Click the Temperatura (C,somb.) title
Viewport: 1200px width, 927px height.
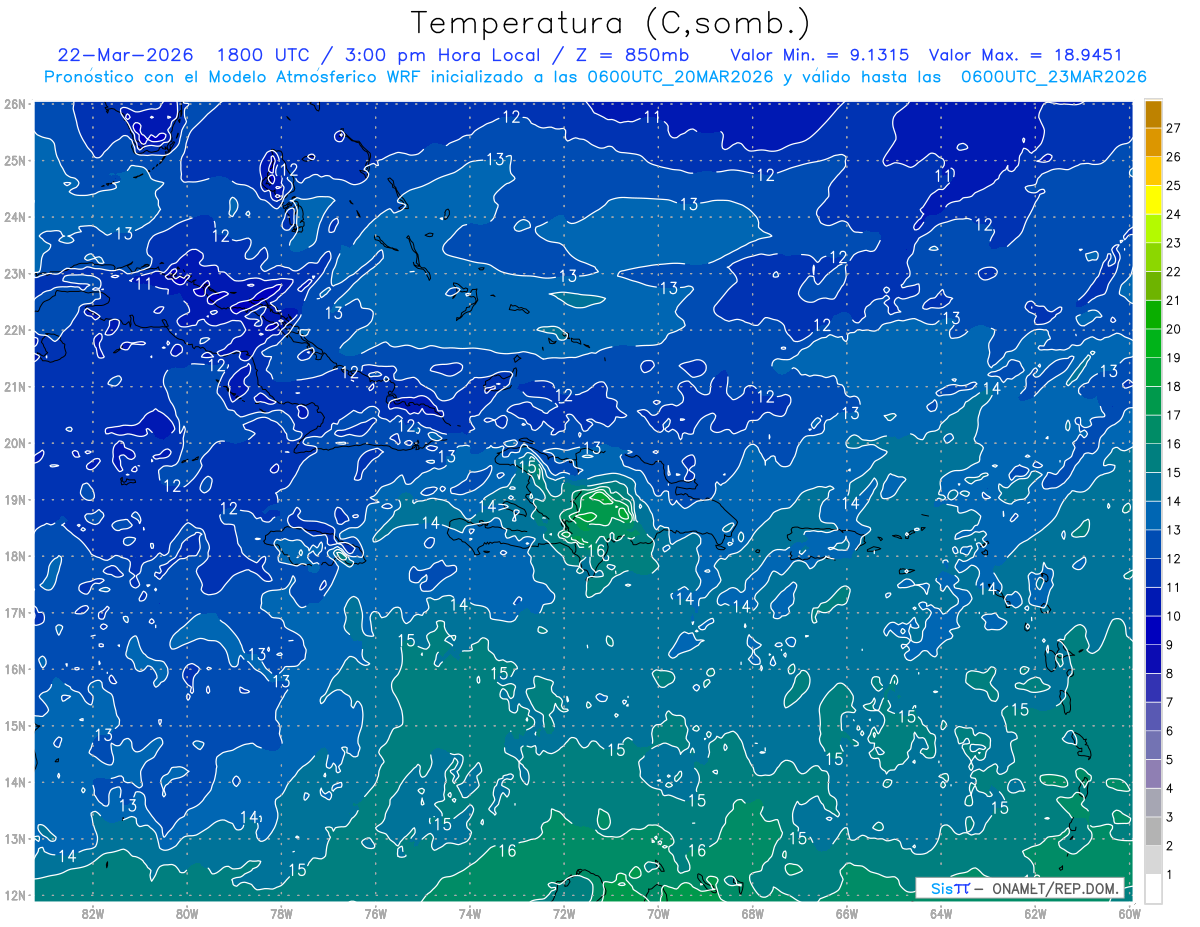[609, 23]
